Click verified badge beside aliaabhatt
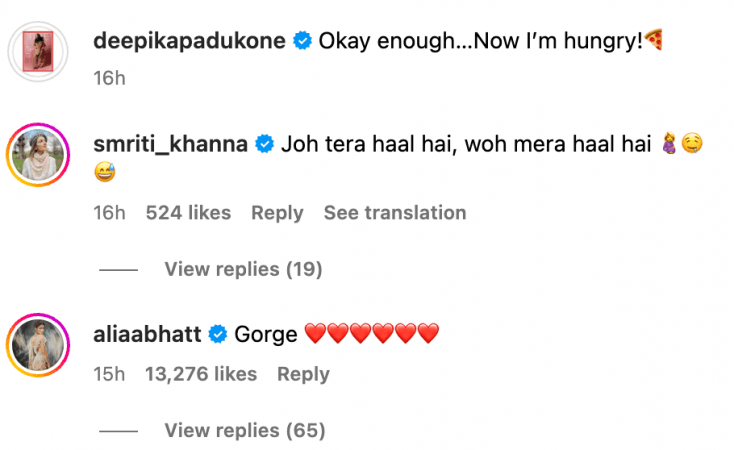734x450 pixels. point(218,334)
